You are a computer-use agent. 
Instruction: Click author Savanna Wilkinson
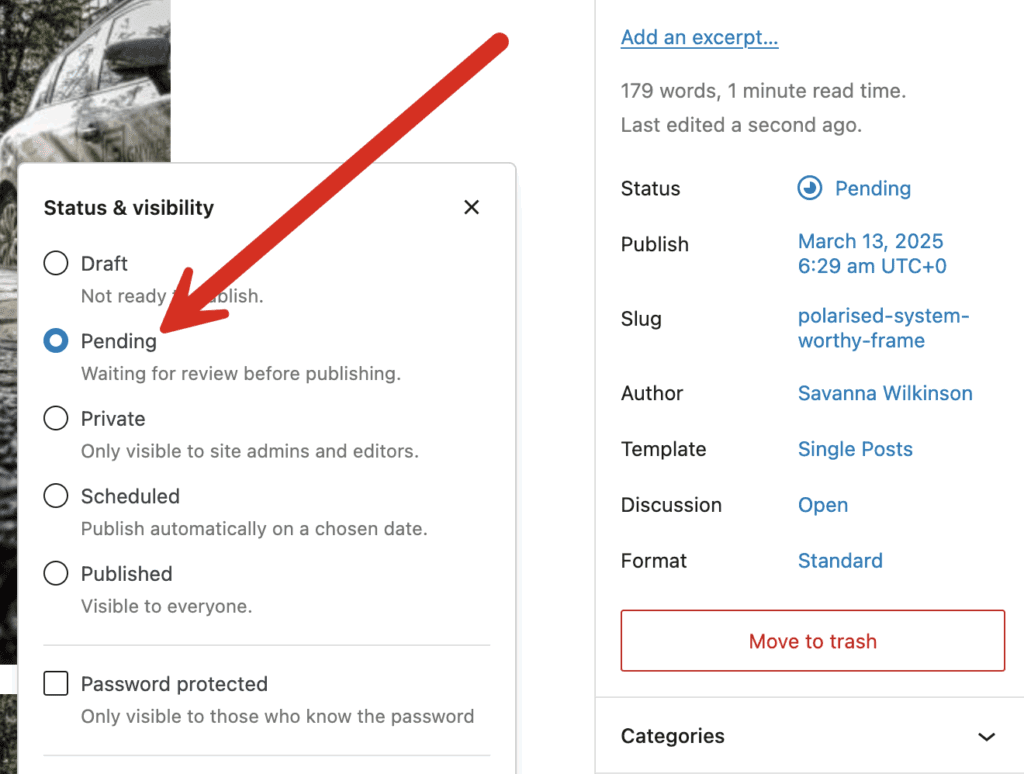click(x=885, y=393)
